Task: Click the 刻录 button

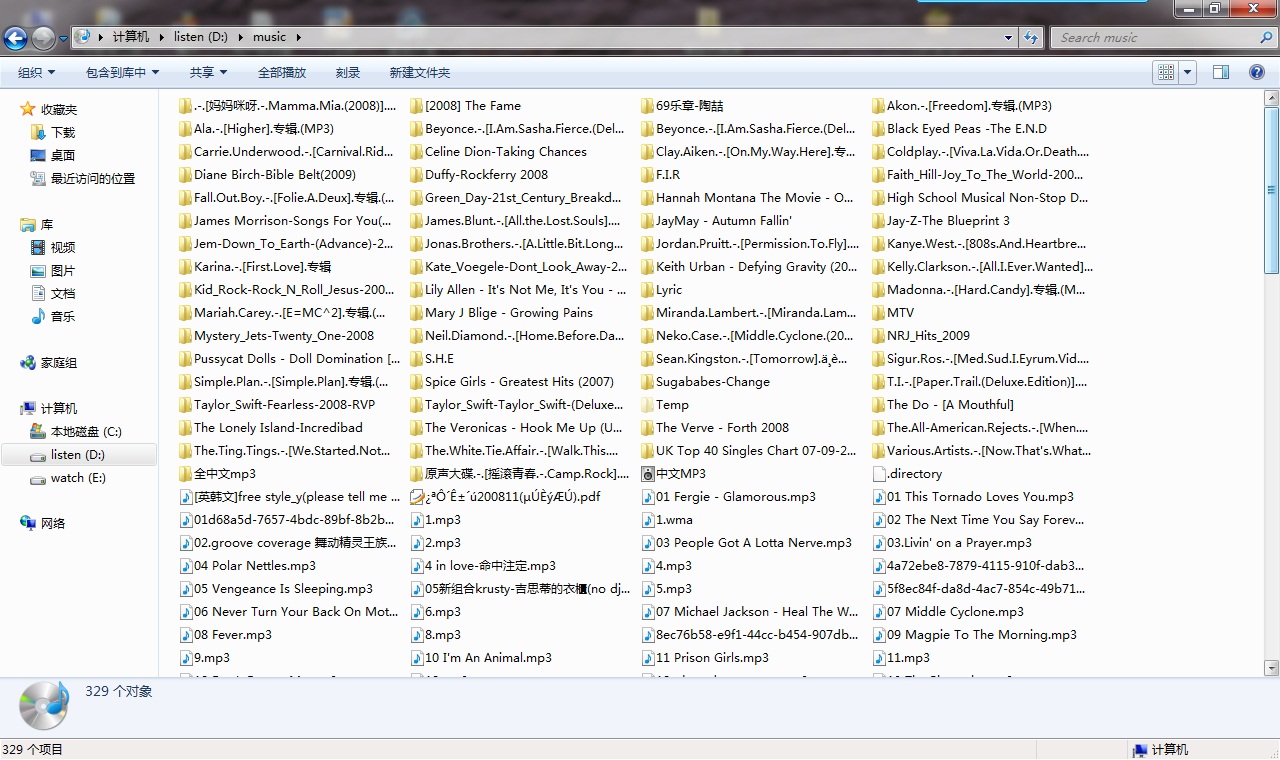Action: [x=348, y=72]
